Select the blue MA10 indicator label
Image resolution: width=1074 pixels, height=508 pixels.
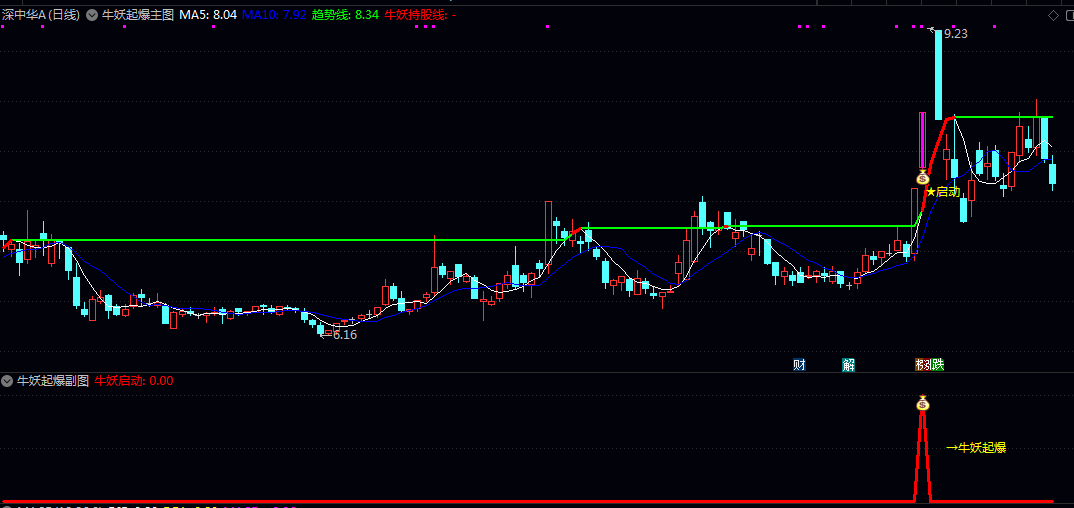pyautogui.click(x=273, y=15)
